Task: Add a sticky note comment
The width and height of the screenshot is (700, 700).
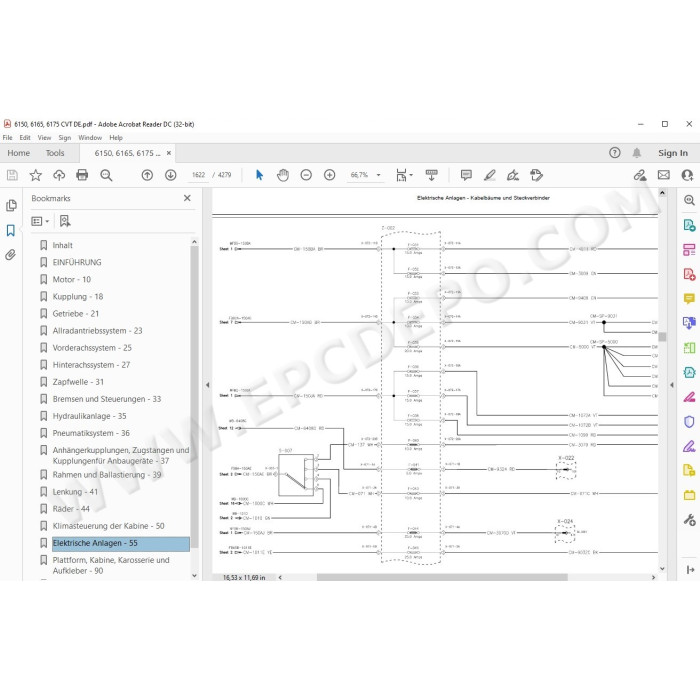Action: (x=466, y=175)
